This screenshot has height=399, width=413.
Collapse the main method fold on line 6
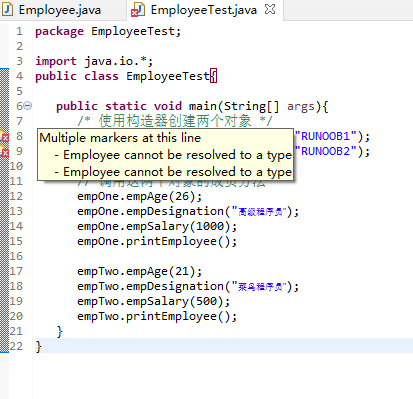pyautogui.click(x=28, y=106)
